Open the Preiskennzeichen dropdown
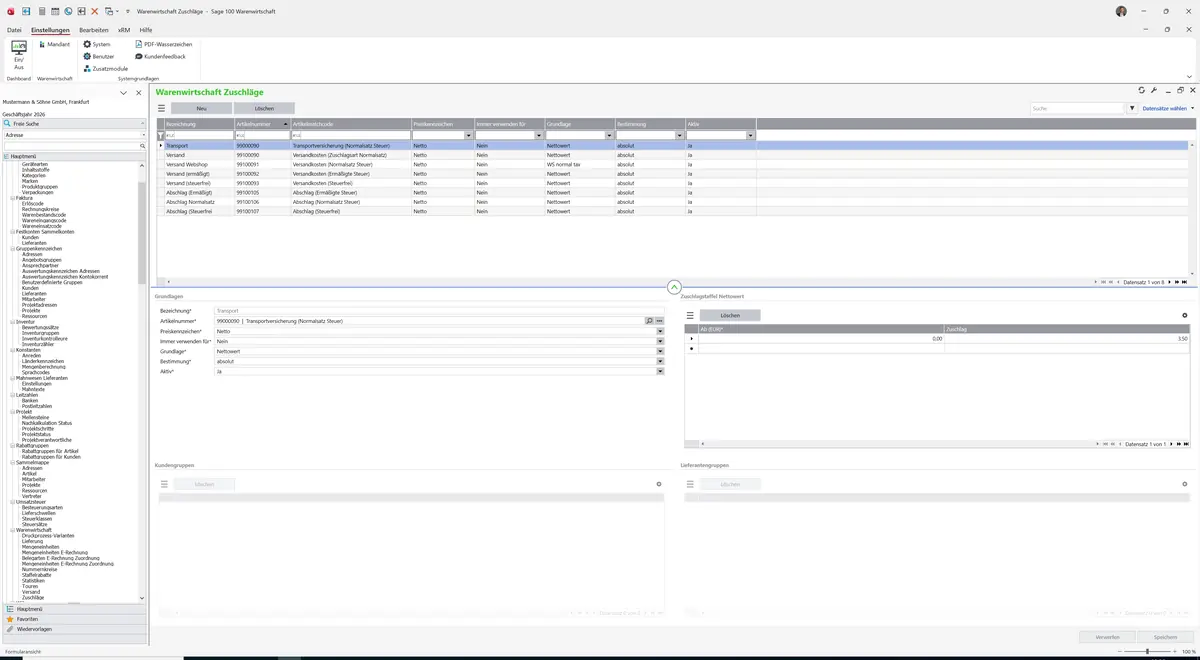1200x660 pixels. pos(660,332)
